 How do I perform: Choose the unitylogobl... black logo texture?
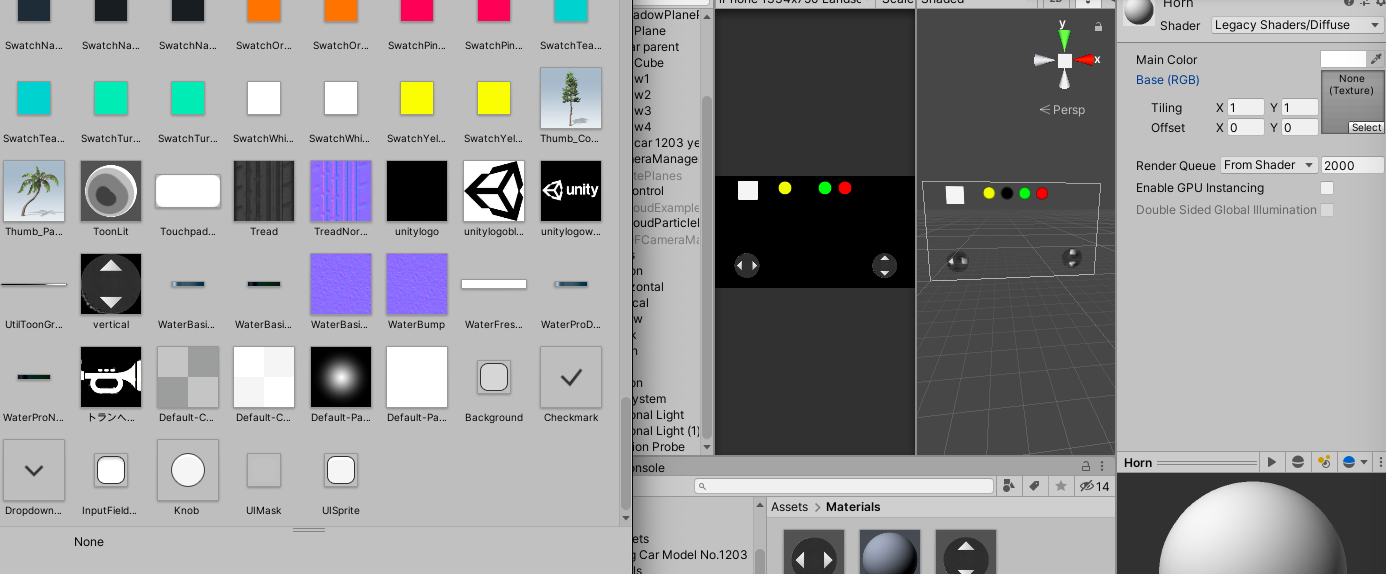click(494, 191)
